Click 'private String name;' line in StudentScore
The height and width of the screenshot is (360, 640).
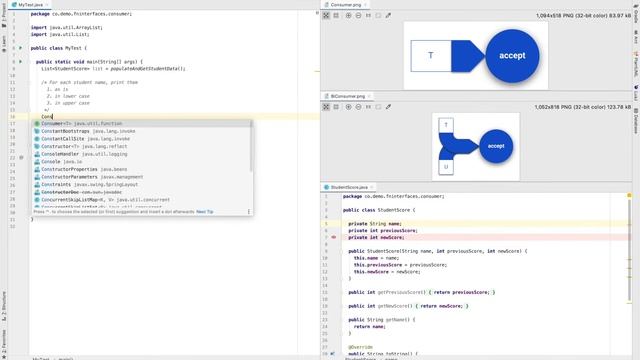click(375, 224)
